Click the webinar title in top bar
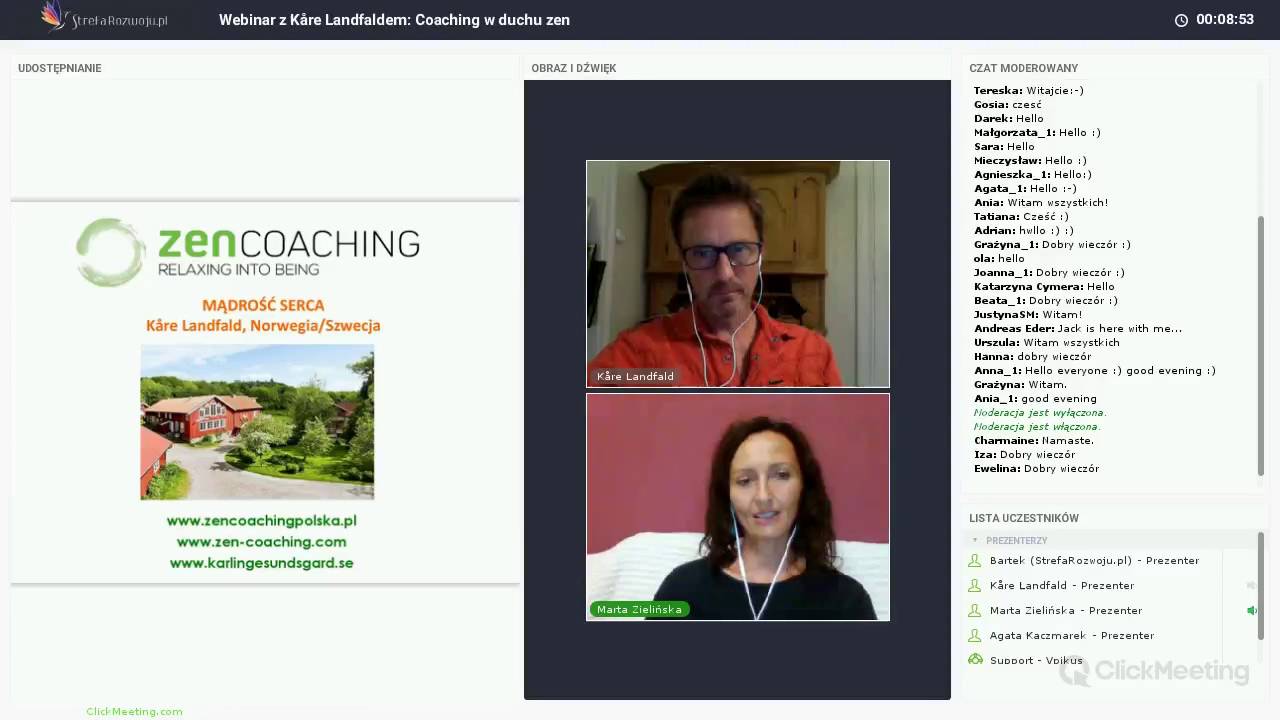This screenshot has width=1280, height=720. 394,20
